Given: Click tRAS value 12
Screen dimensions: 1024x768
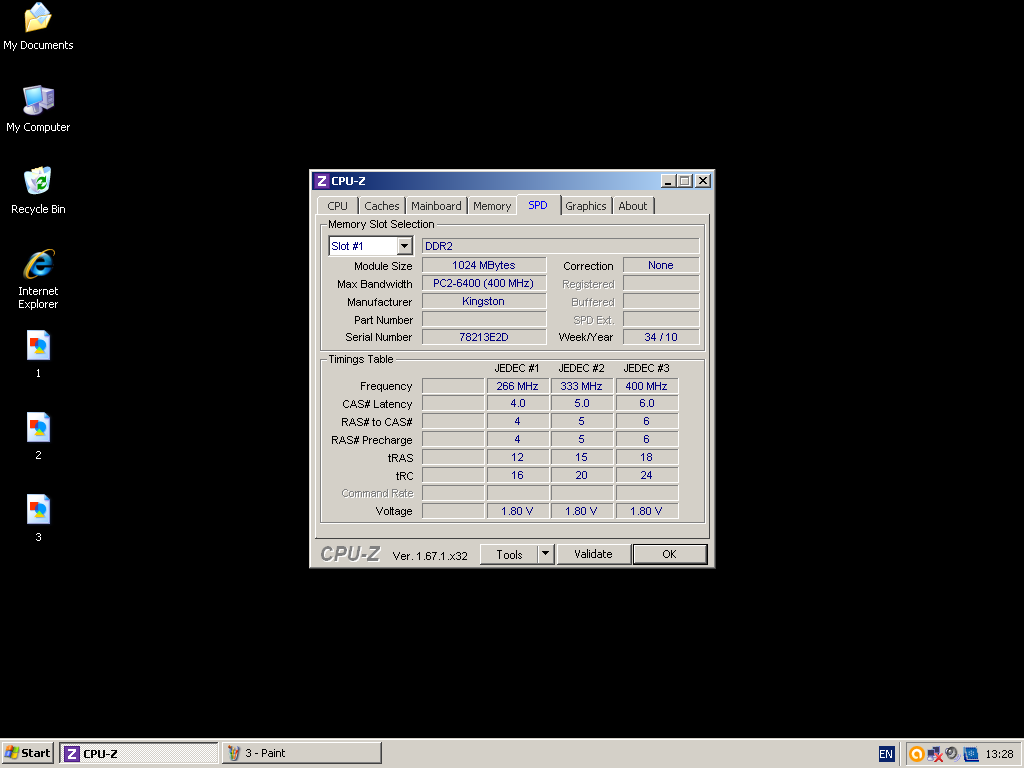Looking at the screenshot, I should click(517, 457).
